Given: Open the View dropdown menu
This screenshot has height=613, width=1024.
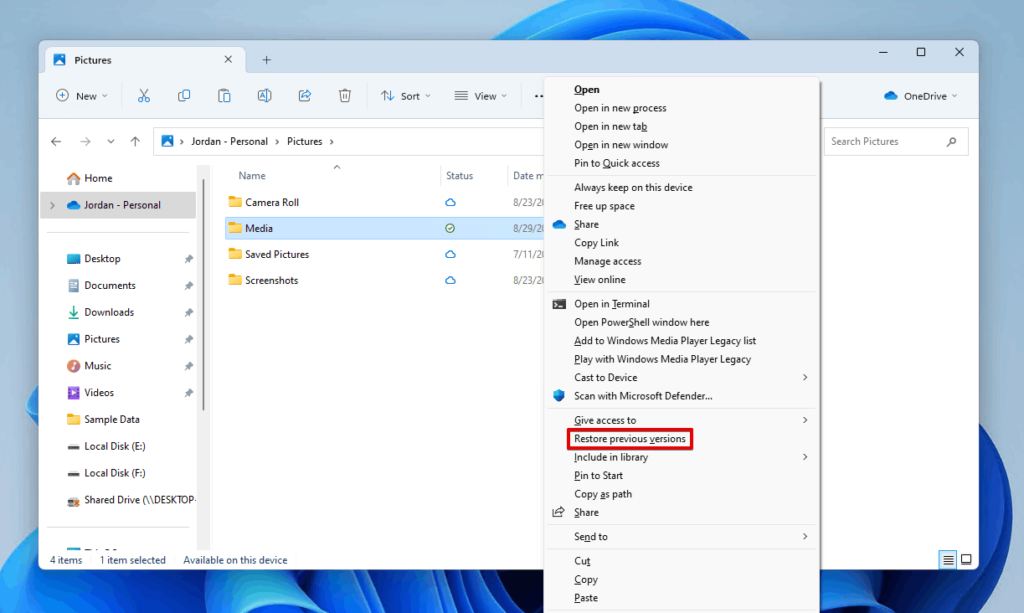Looking at the screenshot, I should pyautogui.click(x=481, y=95).
